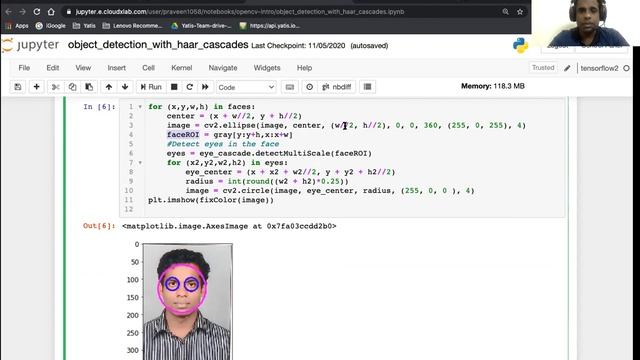Image resolution: width=640 pixels, height=360 pixels.
Task: Save and checkpoint the notebook
Action: (x=18, y=87)
